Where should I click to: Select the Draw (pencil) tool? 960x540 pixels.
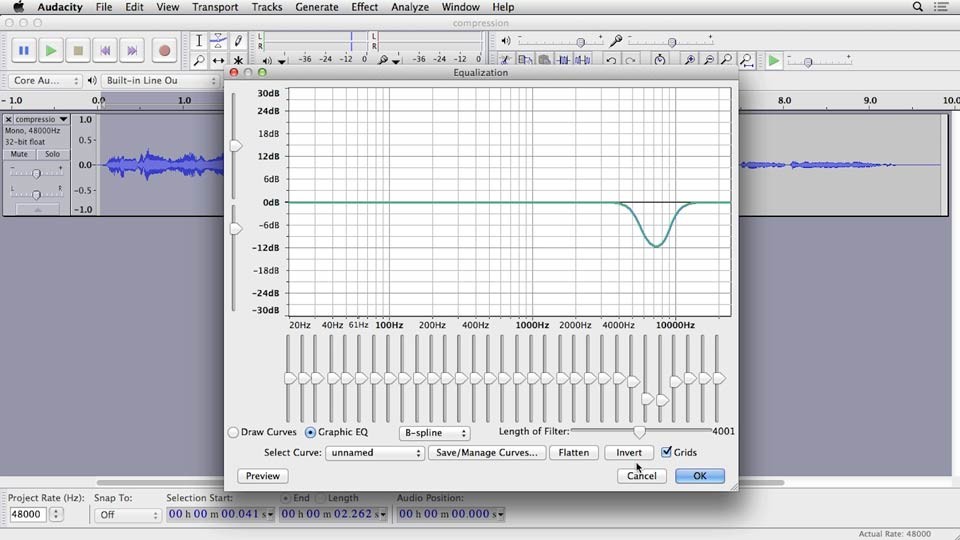238,41
